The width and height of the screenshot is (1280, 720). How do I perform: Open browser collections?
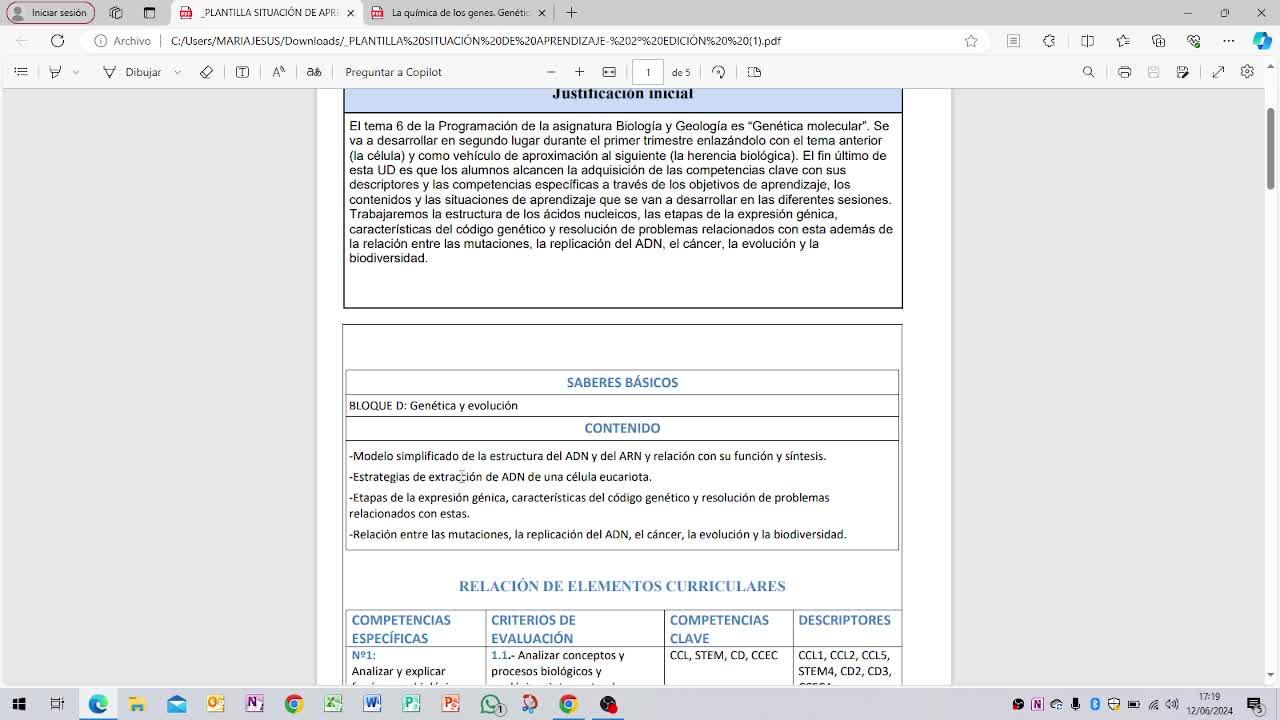pyautogui.click(x=1158, y=41)
